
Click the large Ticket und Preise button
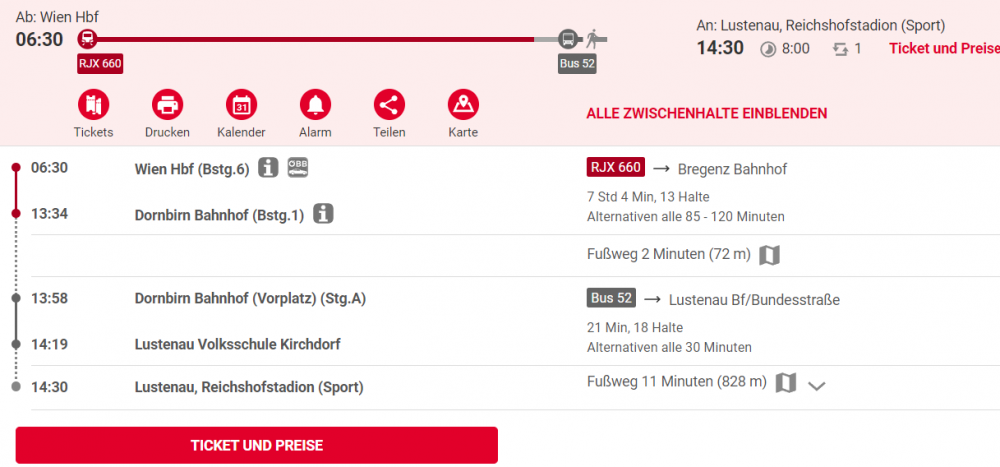pyautogui.click(x=256, y=445)
